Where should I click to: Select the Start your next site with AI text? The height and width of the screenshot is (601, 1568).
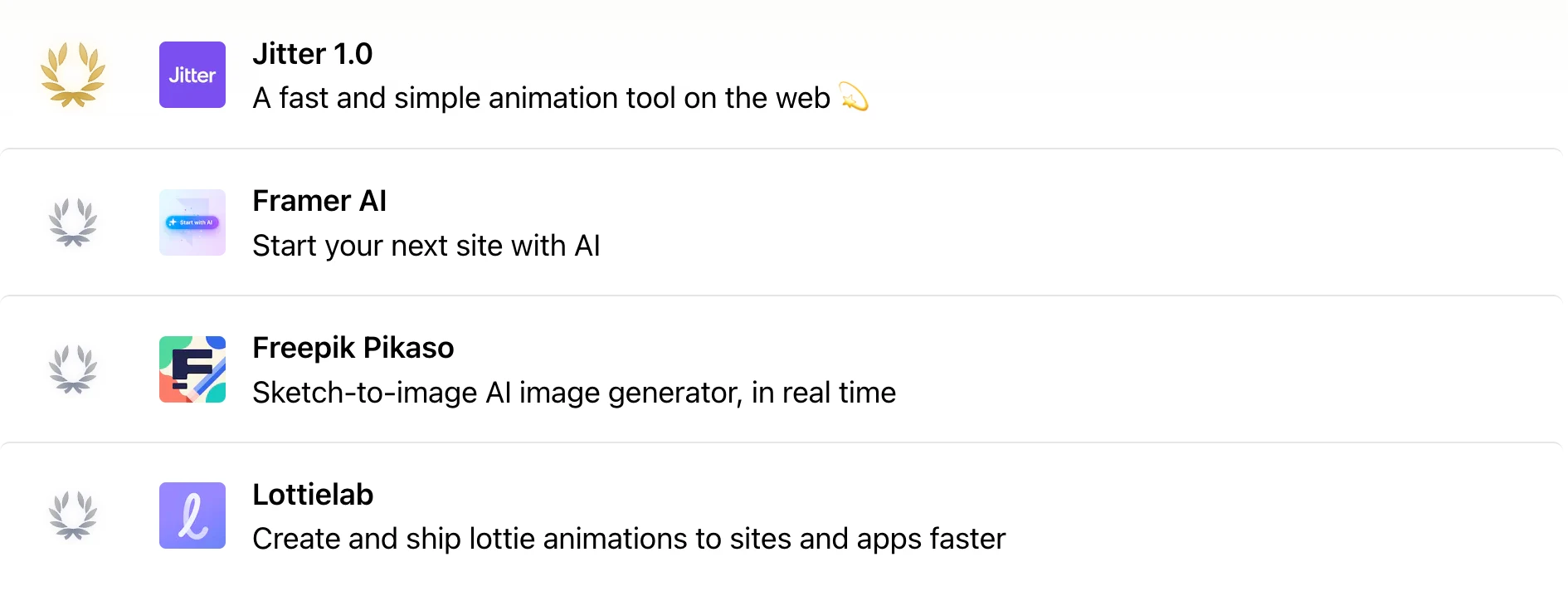click(426, 246)
